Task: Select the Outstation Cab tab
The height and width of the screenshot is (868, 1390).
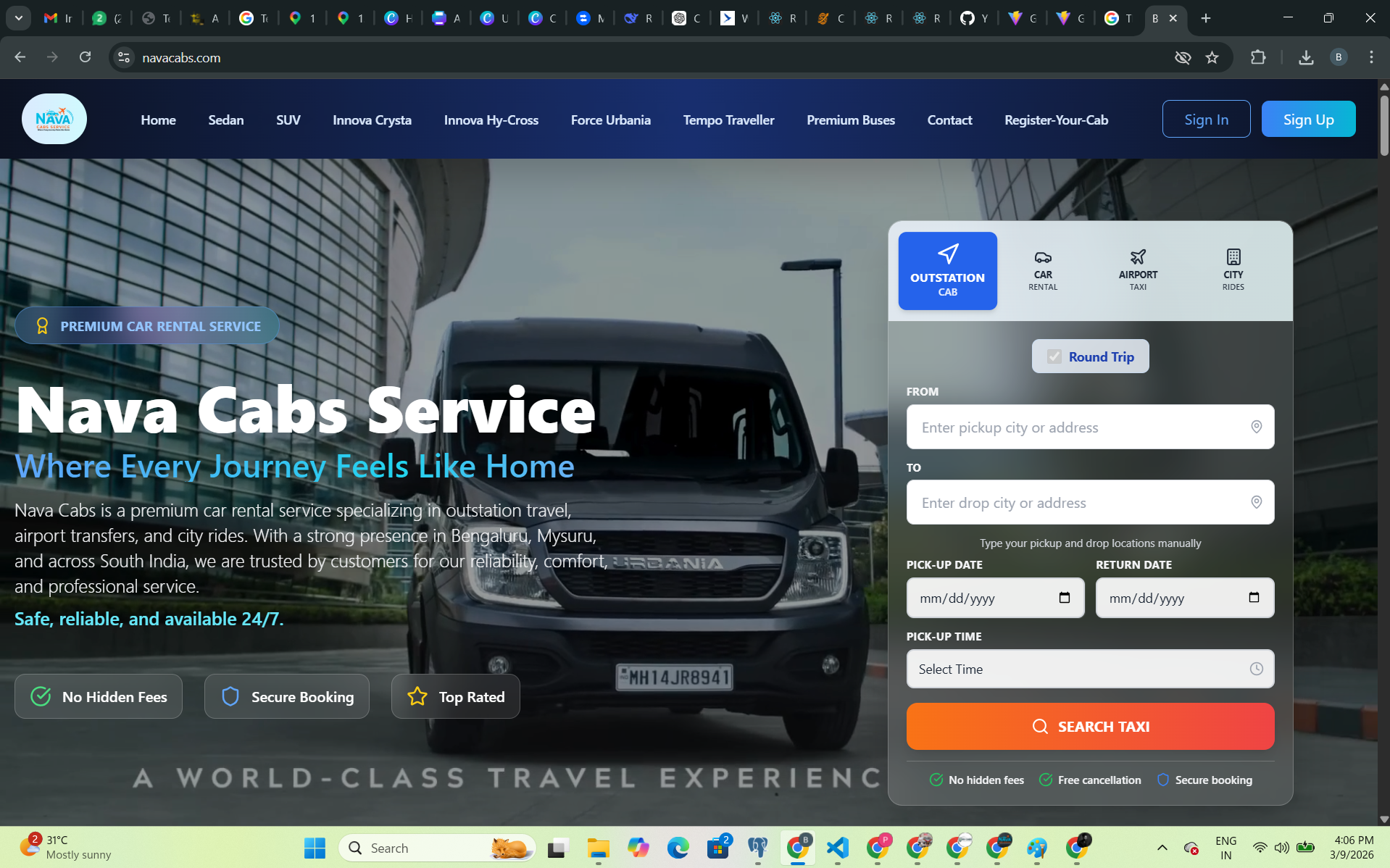Action: [947, 271]
